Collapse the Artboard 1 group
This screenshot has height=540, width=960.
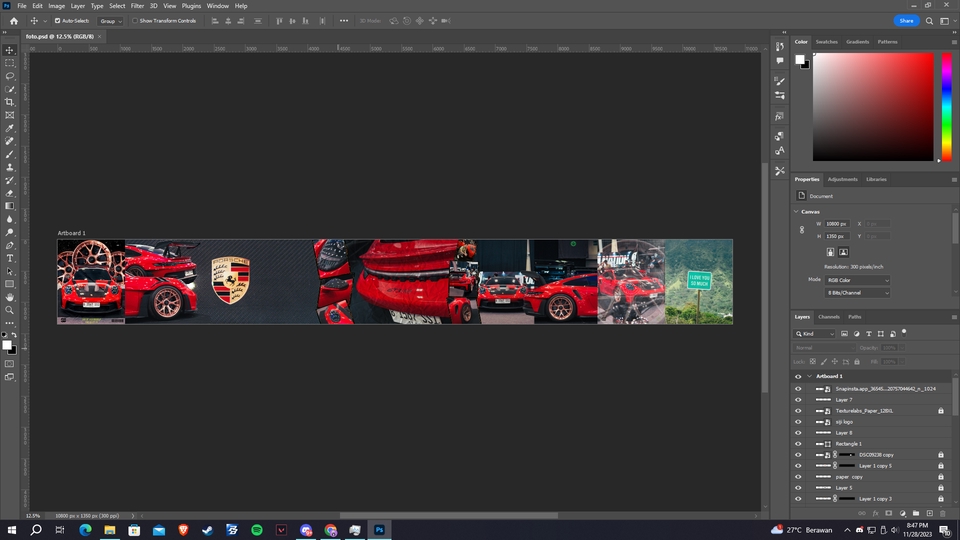click(x=809, y=377)
